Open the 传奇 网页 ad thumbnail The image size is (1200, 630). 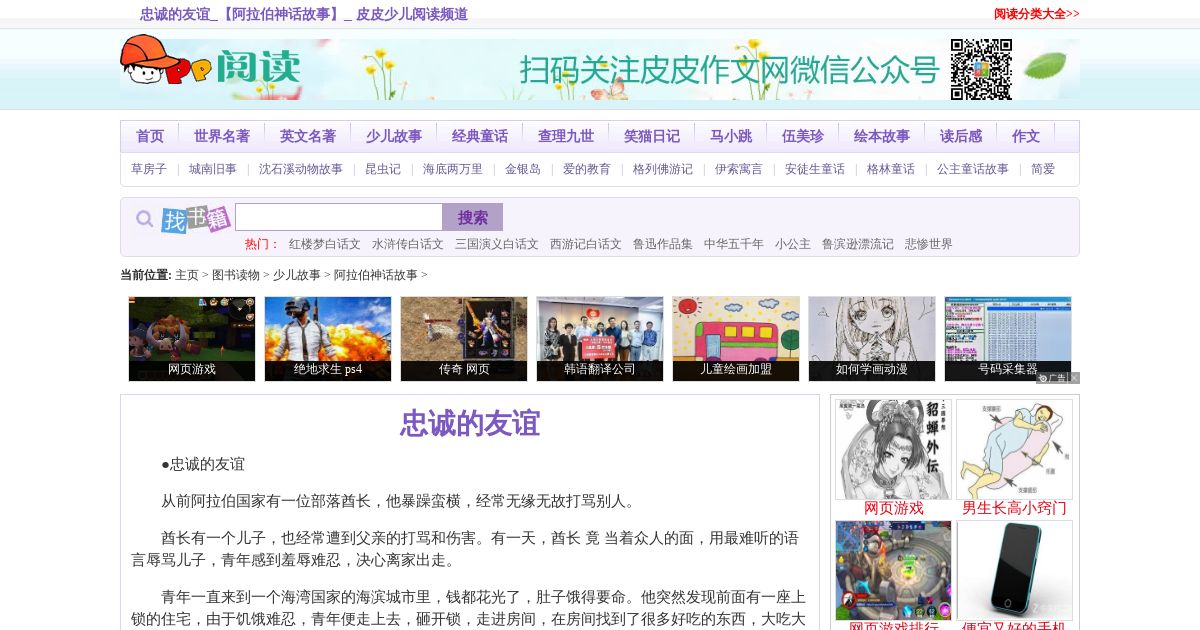(464, 339)
